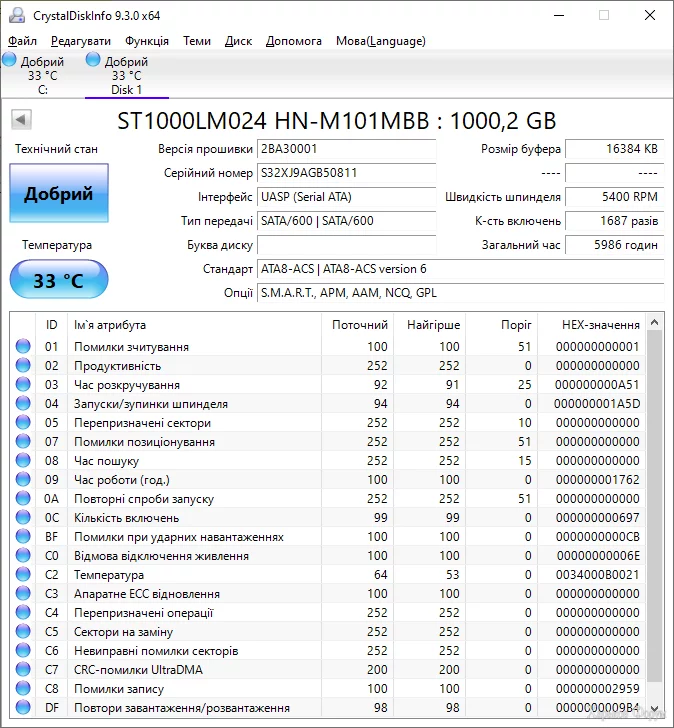Click status orb for Температура C2 row

point(23,574)
